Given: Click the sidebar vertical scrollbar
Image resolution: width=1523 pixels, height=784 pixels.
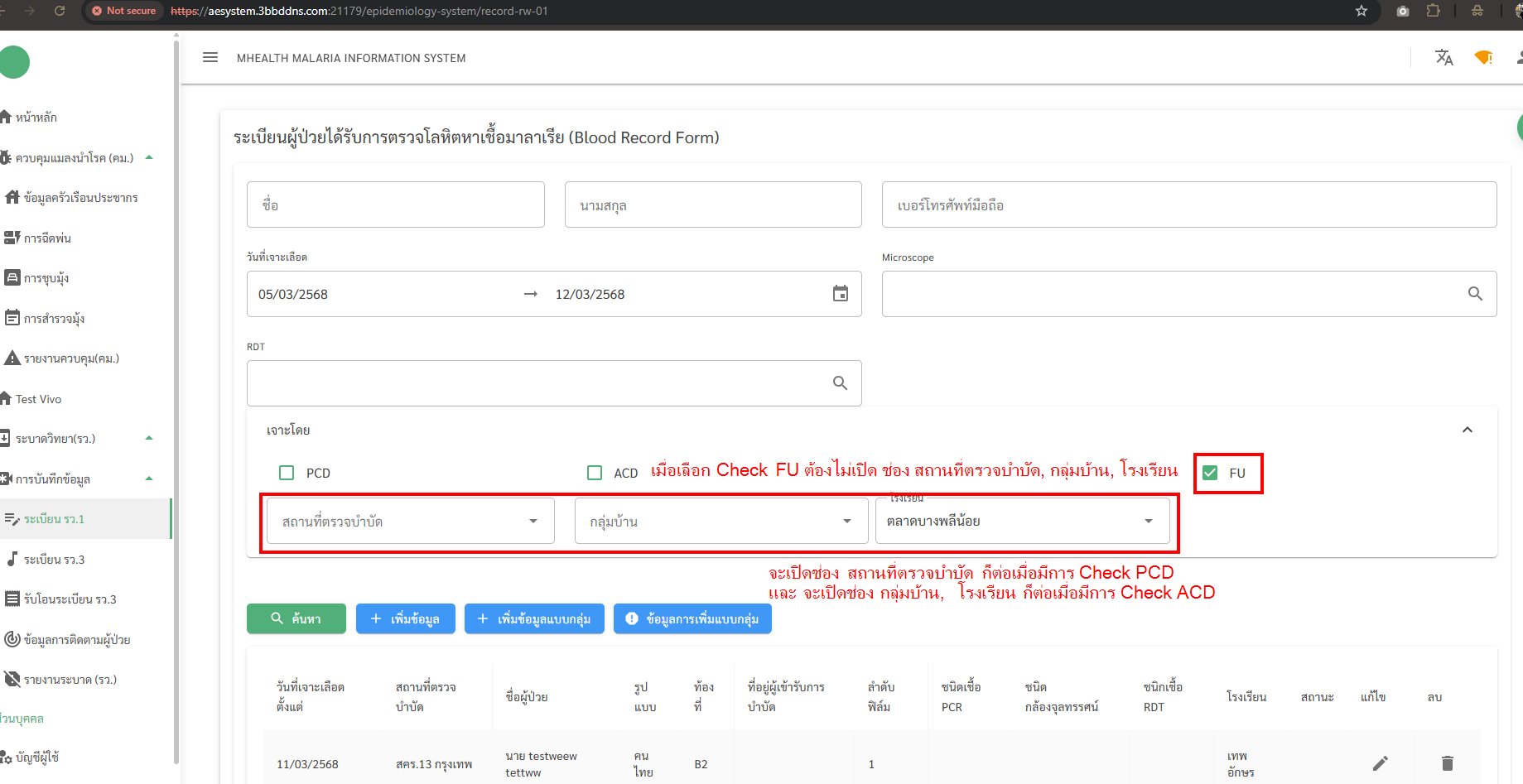Looking at the screenshot, I should 176,397.
